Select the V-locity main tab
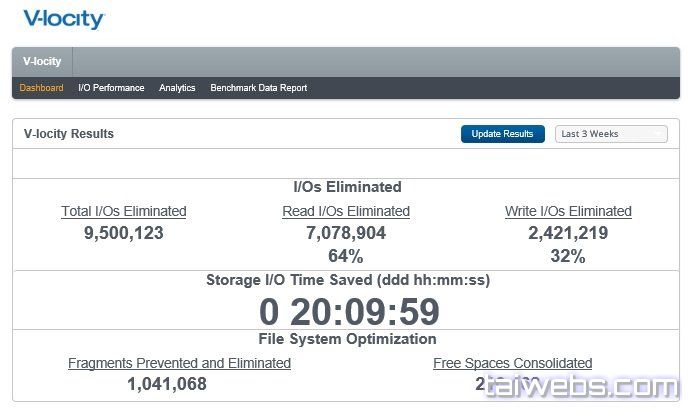The height and width of the screenshot is (414, 692). (42, 62)
